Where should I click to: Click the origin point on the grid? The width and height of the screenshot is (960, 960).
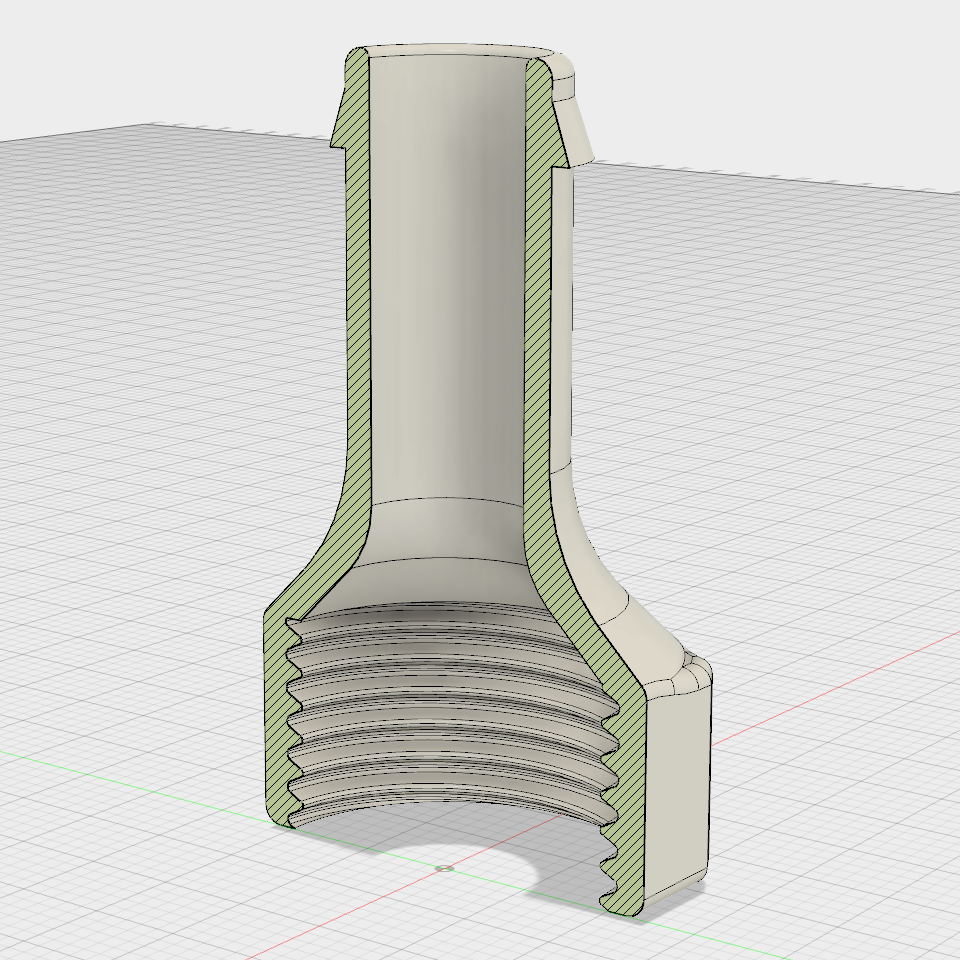coord(445,868)
